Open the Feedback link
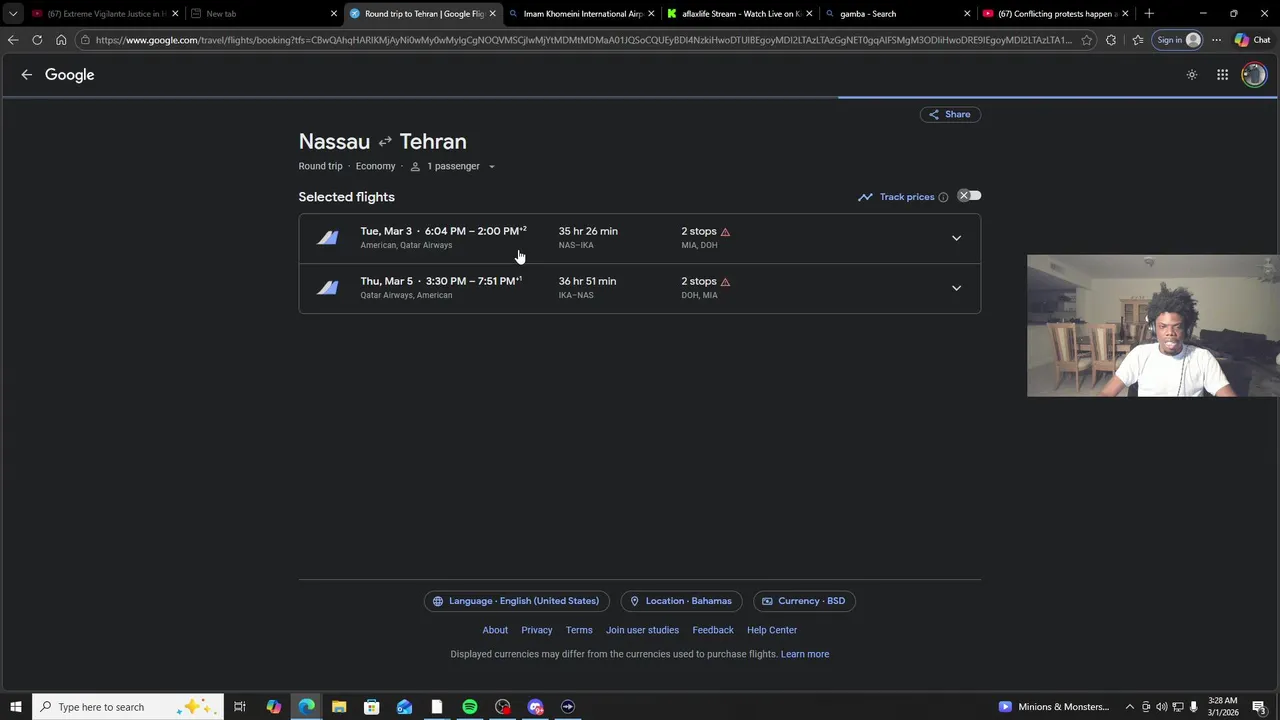 [713, 630]
